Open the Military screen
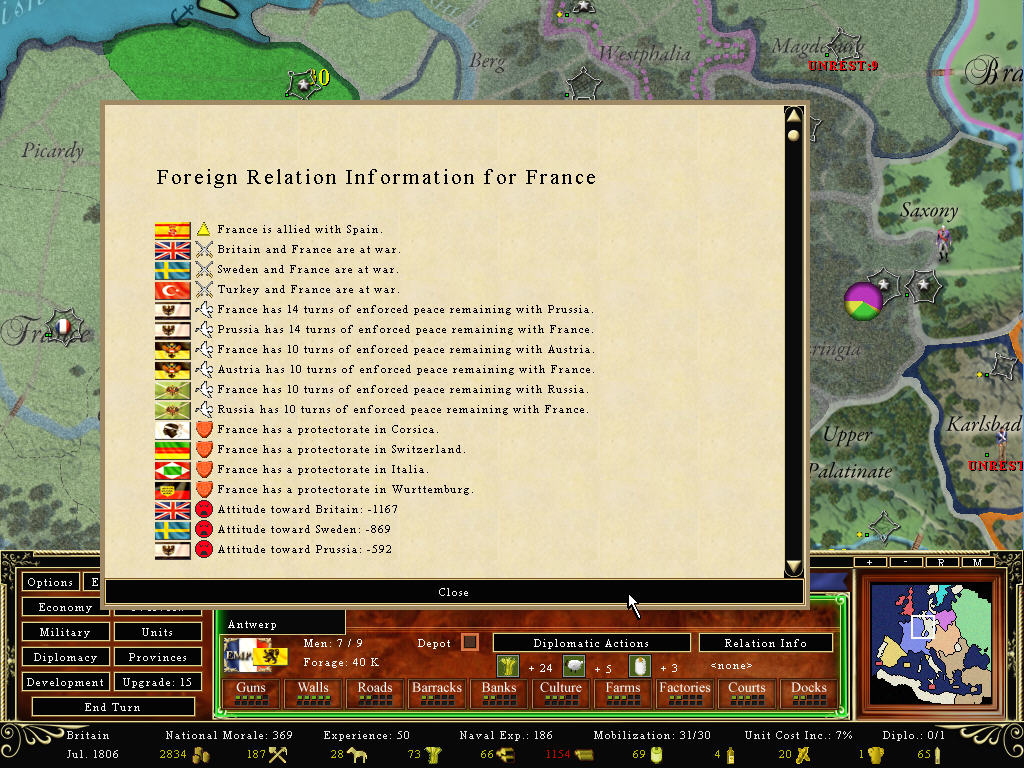This screenshot has width=1024, height=768. (x=65, y=632)
